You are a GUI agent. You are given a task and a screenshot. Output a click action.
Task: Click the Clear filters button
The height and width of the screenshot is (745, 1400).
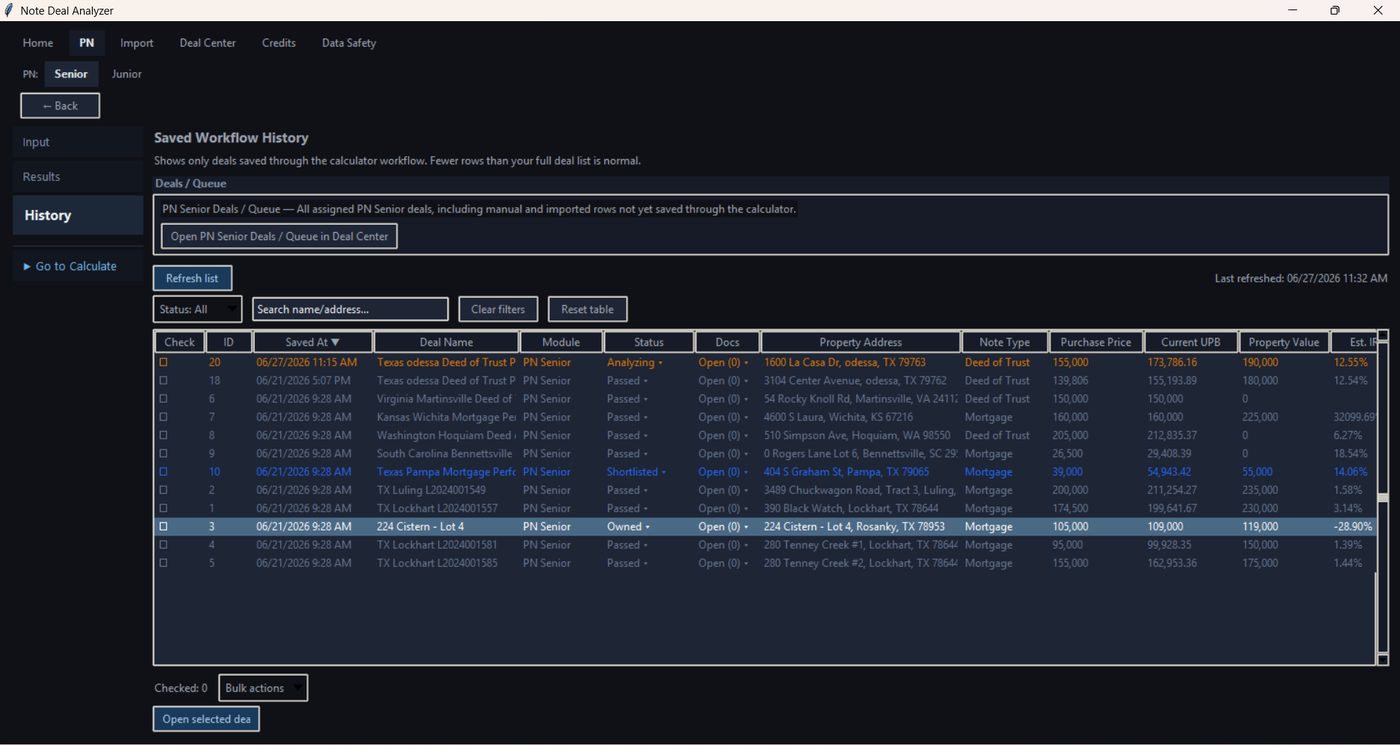coord(498,309)
